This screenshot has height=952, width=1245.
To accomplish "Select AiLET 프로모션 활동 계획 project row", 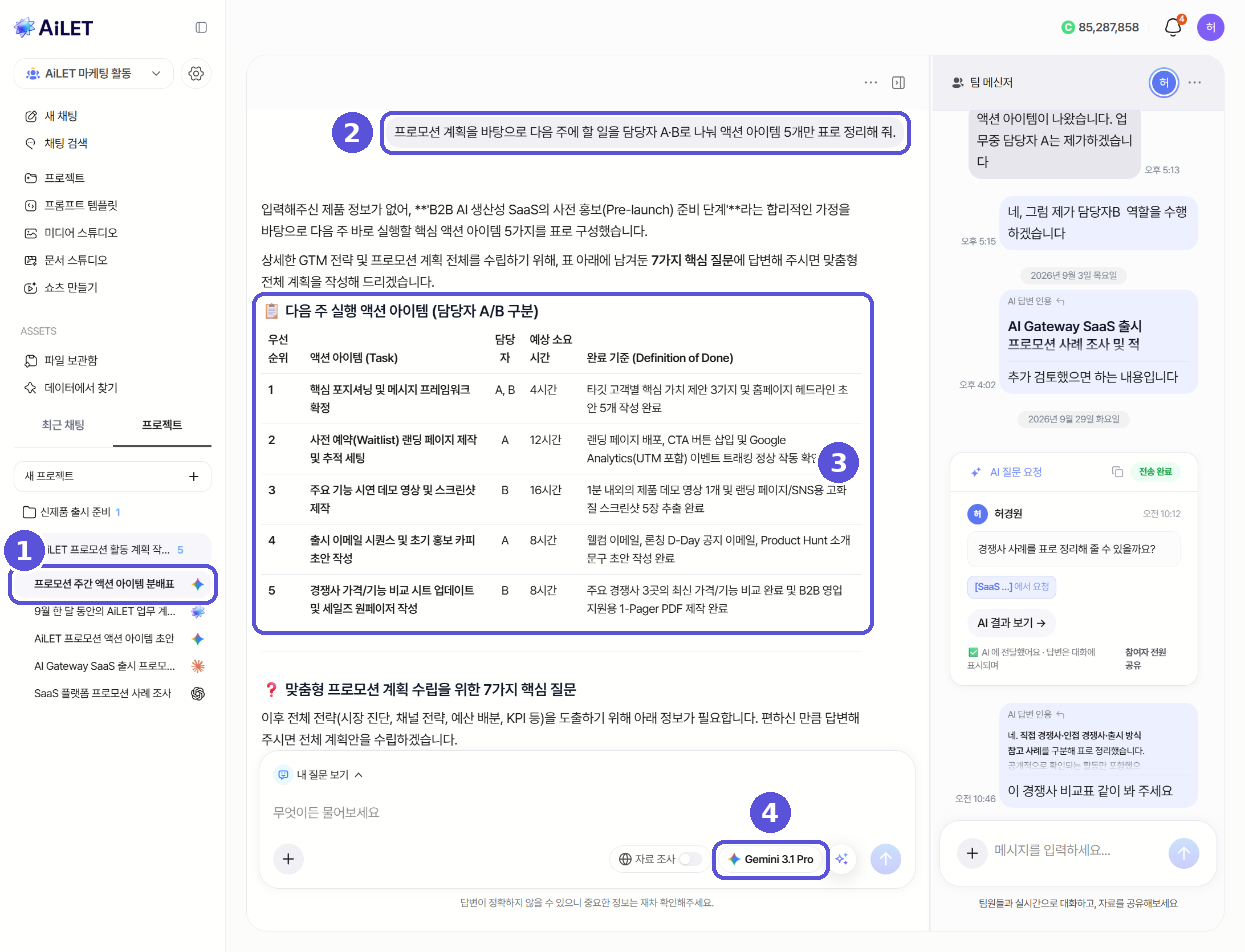I will pos(112,549).
